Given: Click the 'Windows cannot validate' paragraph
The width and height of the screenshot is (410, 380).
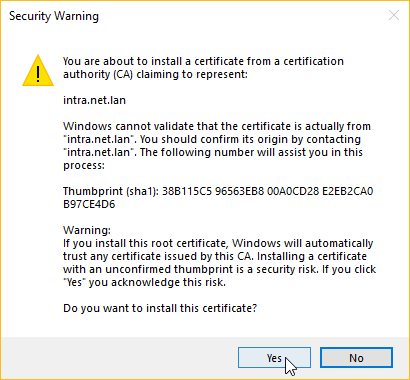Looking at the screenshot, I should coord(217,146).
